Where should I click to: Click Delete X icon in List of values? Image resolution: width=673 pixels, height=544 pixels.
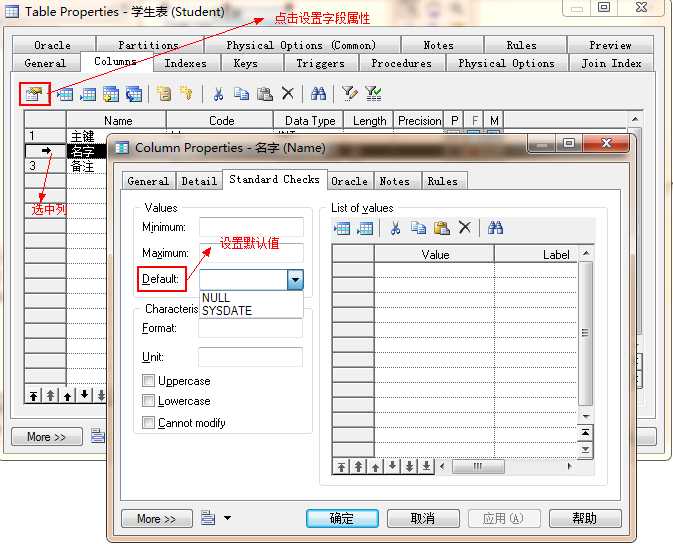465,227
